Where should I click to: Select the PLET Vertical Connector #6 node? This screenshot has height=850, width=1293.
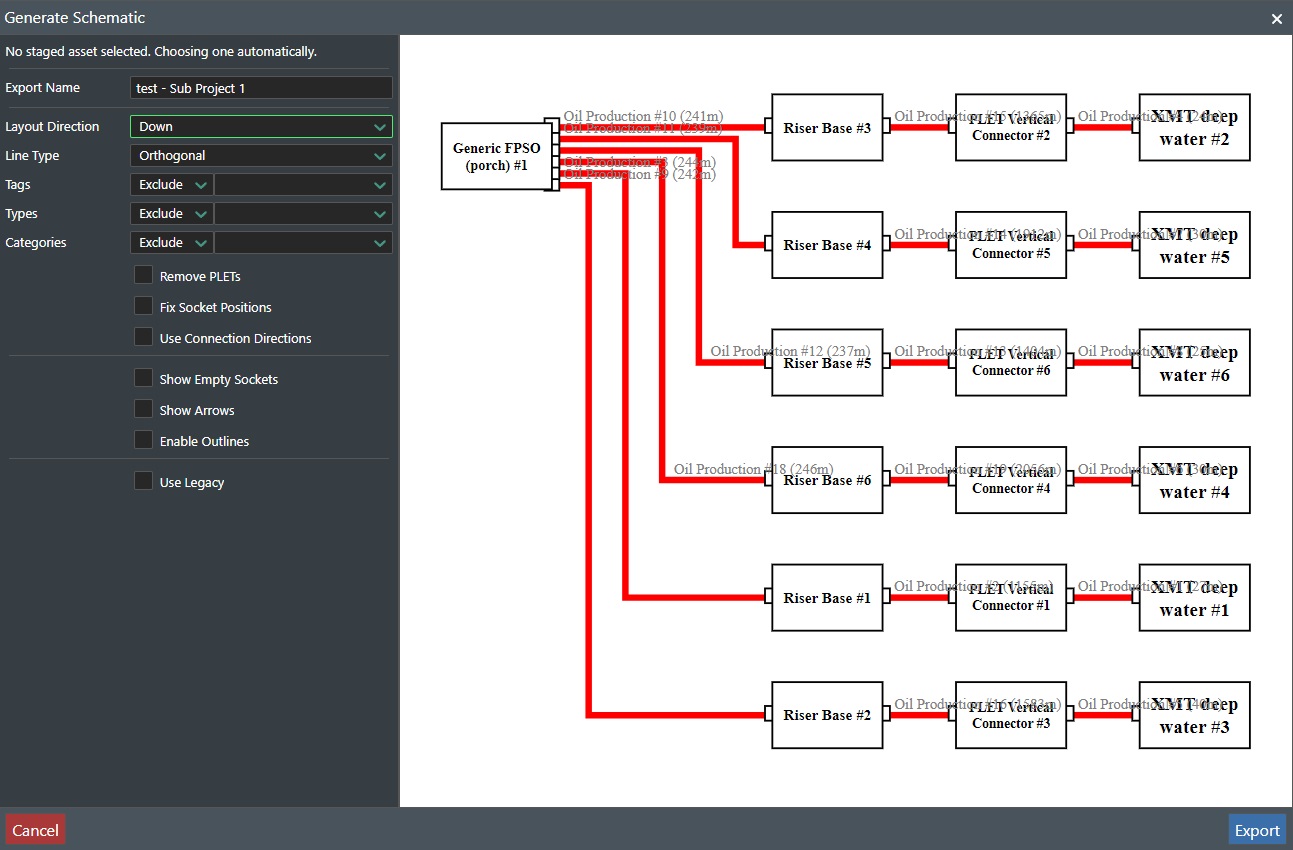pos(1011,363)
